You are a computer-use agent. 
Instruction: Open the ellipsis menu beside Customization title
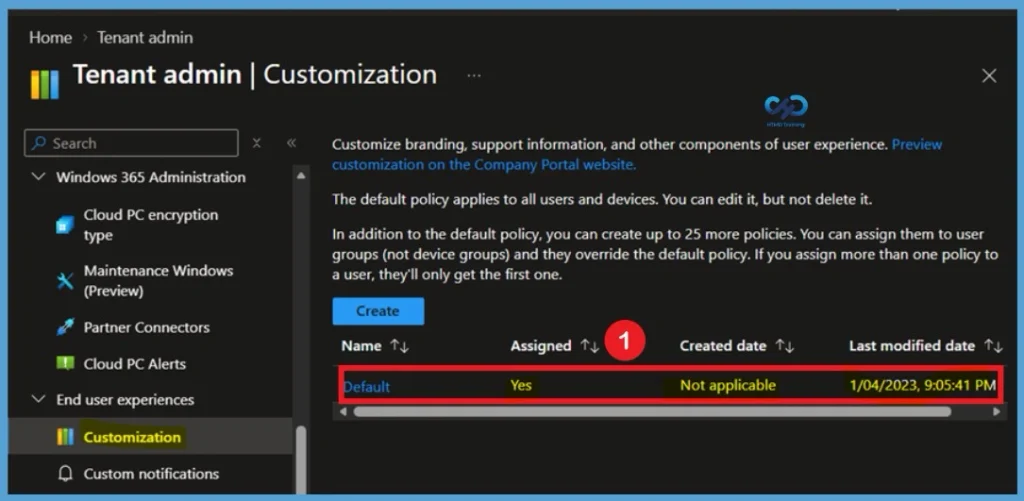pyautogui.click(x=474, y=76)
